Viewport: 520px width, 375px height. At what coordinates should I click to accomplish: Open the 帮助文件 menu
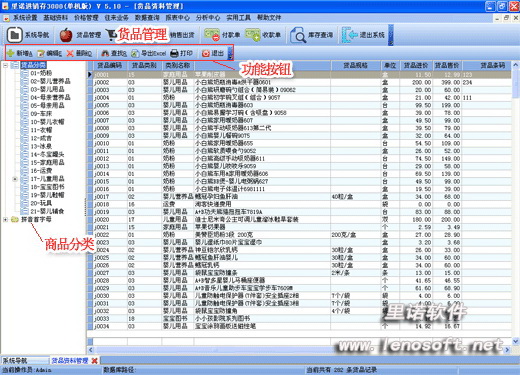pyautogui.click(x=269, y=18)
